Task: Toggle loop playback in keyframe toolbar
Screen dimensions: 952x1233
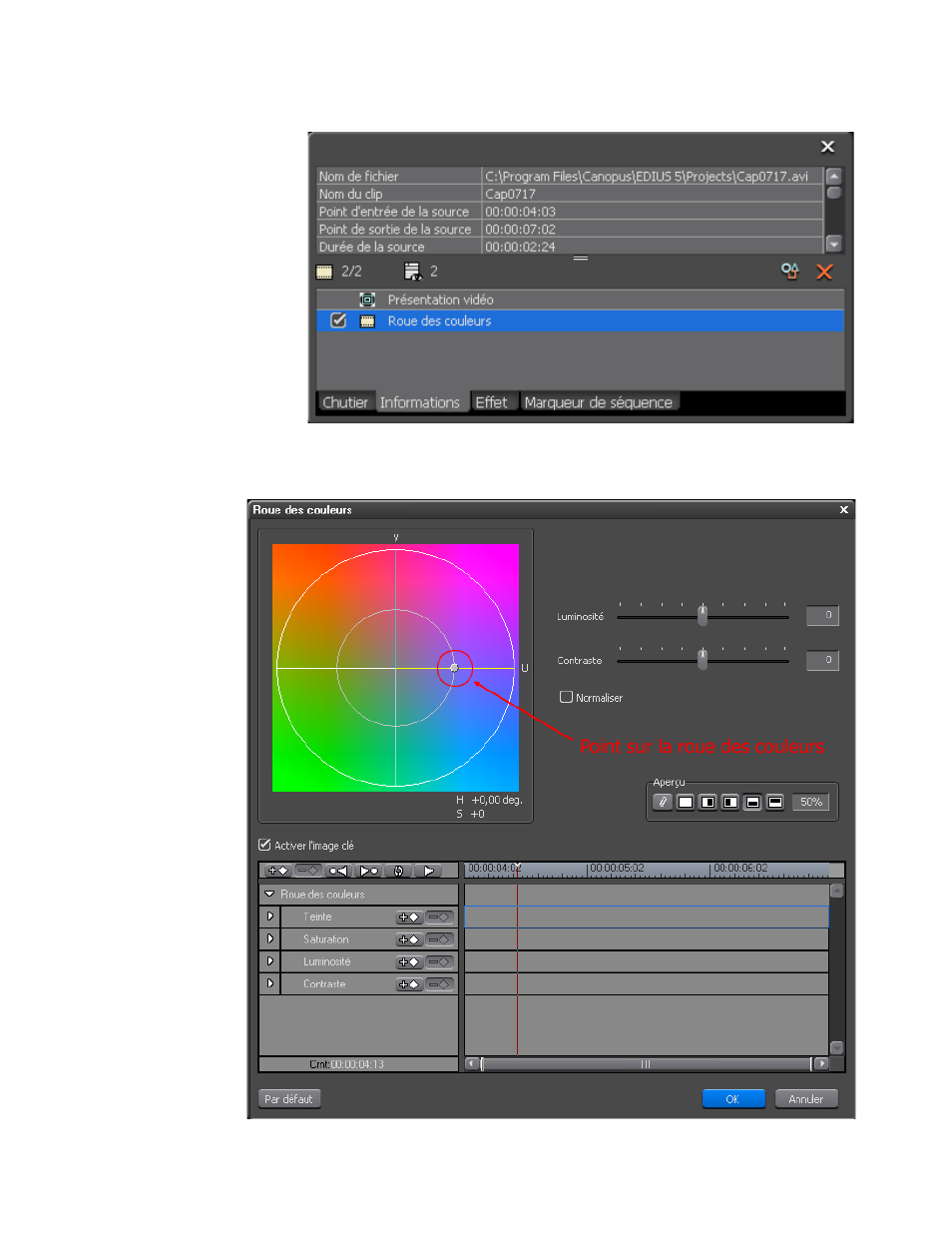Action: pyautogui.click(x=397, y=871)
